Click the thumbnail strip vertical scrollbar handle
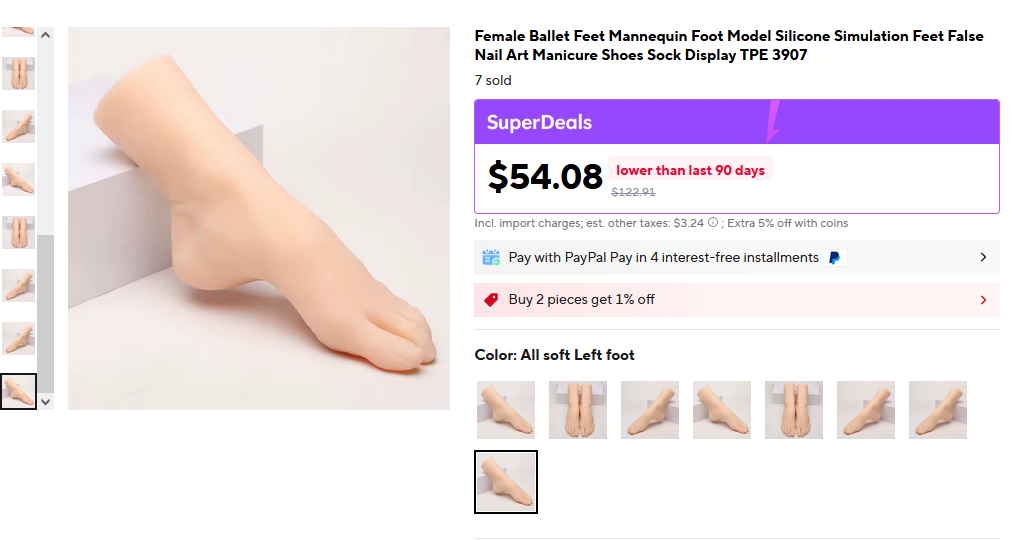Screen dimensions: 1012x540 click(45, 310)
